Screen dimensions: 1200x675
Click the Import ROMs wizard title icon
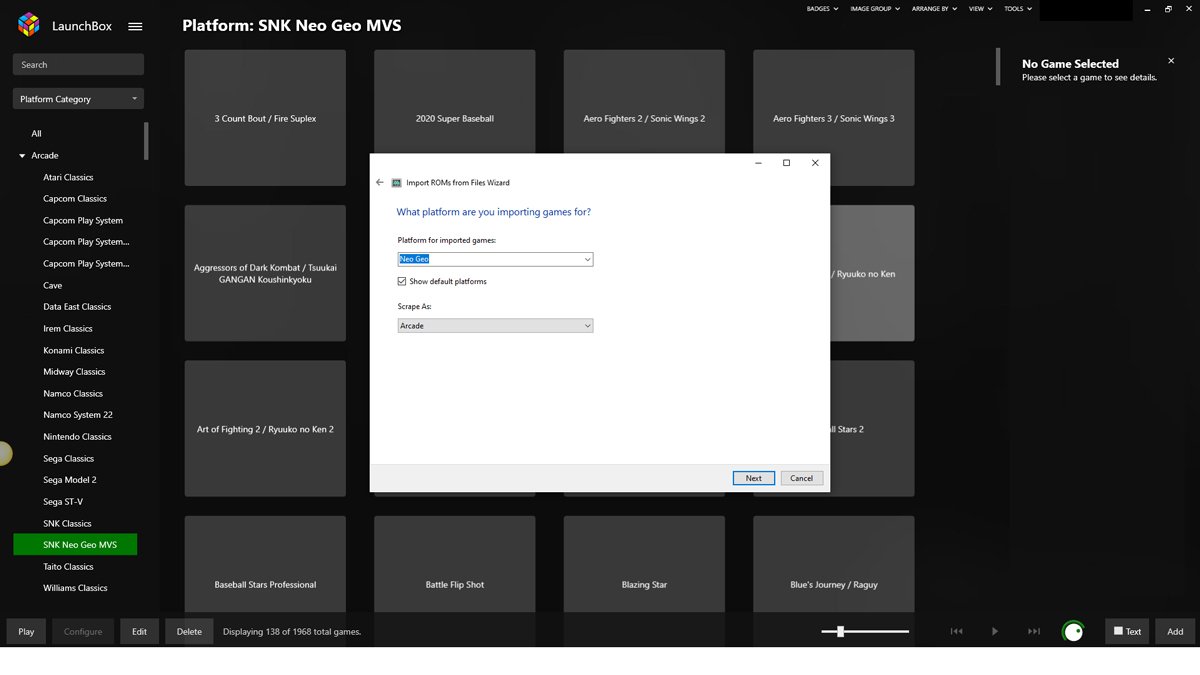pyautogui.click(x=396, y=183)
